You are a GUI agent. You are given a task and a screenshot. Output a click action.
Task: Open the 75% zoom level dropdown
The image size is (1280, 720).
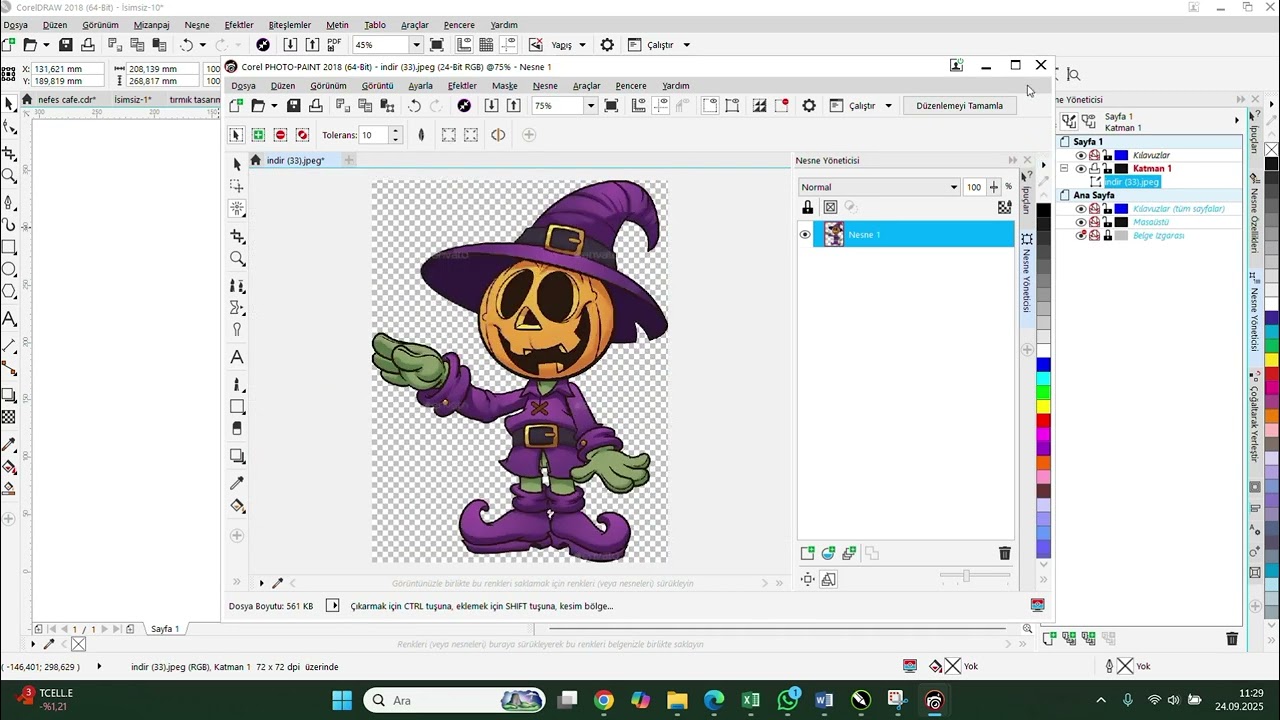[x=590, y=106]
